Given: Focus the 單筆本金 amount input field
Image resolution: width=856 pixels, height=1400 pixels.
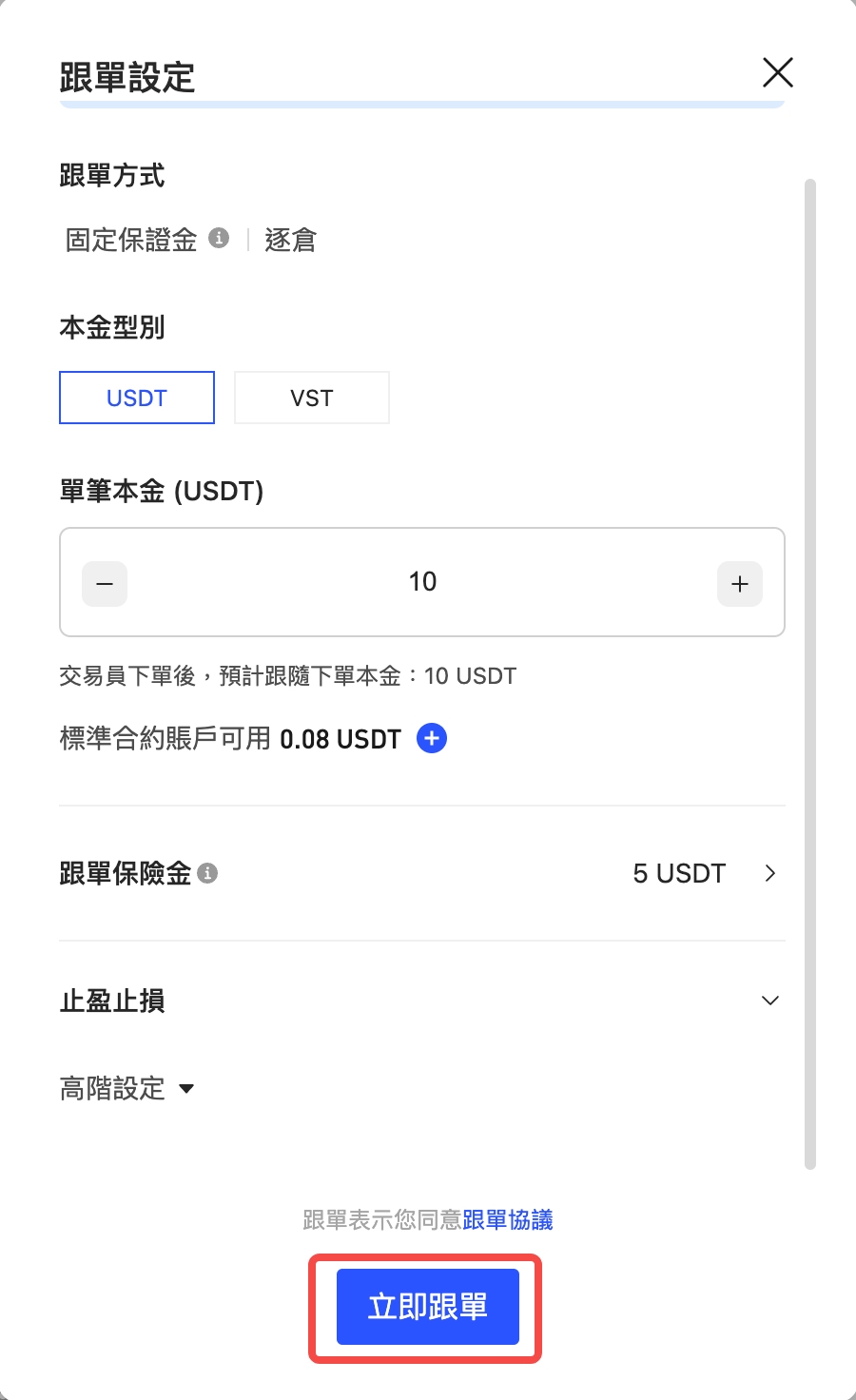Looking at the screenshot, I should pos(422,582).
